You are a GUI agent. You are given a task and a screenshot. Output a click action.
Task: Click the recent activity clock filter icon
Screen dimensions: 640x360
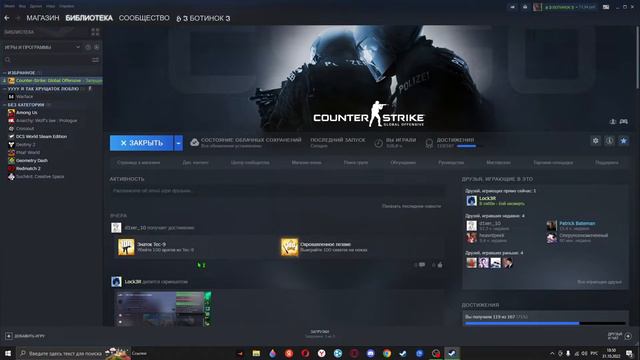[x=88, y=47]
